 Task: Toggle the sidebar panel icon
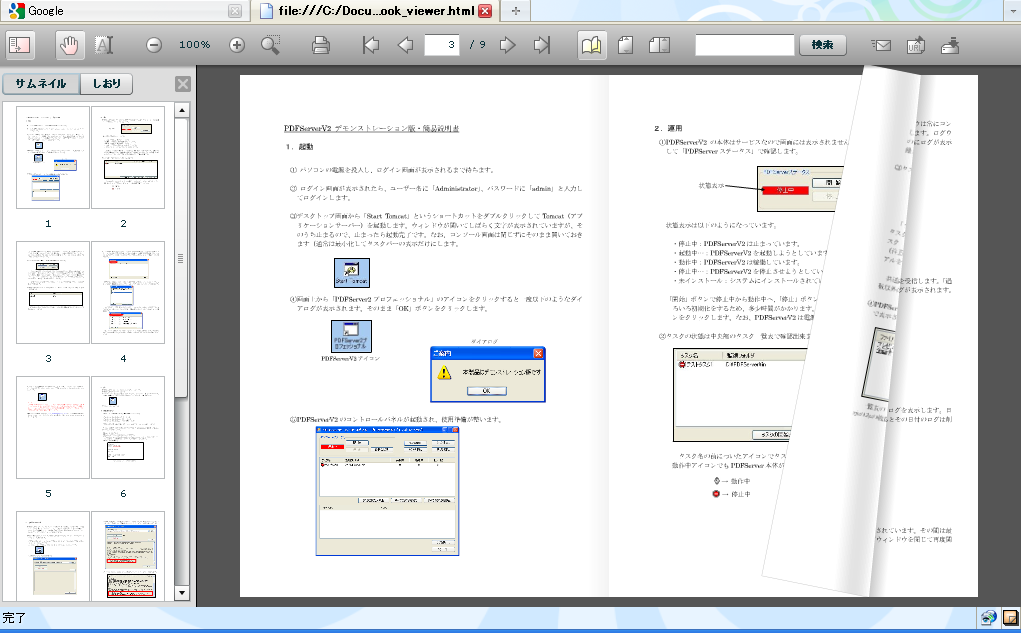click(19, 45)
